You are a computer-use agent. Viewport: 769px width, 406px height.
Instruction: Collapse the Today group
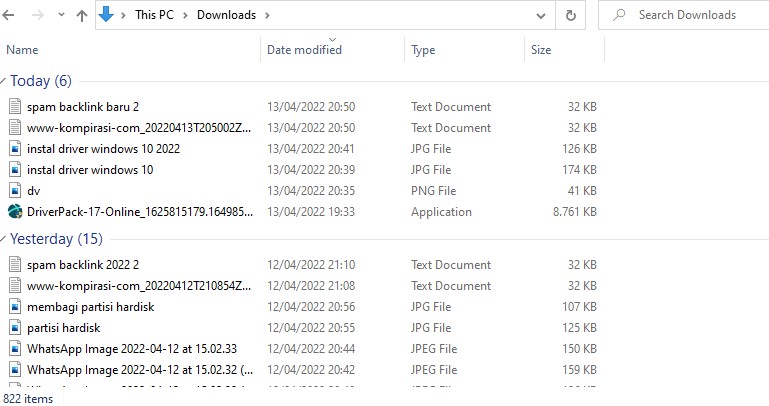[4, 82]
